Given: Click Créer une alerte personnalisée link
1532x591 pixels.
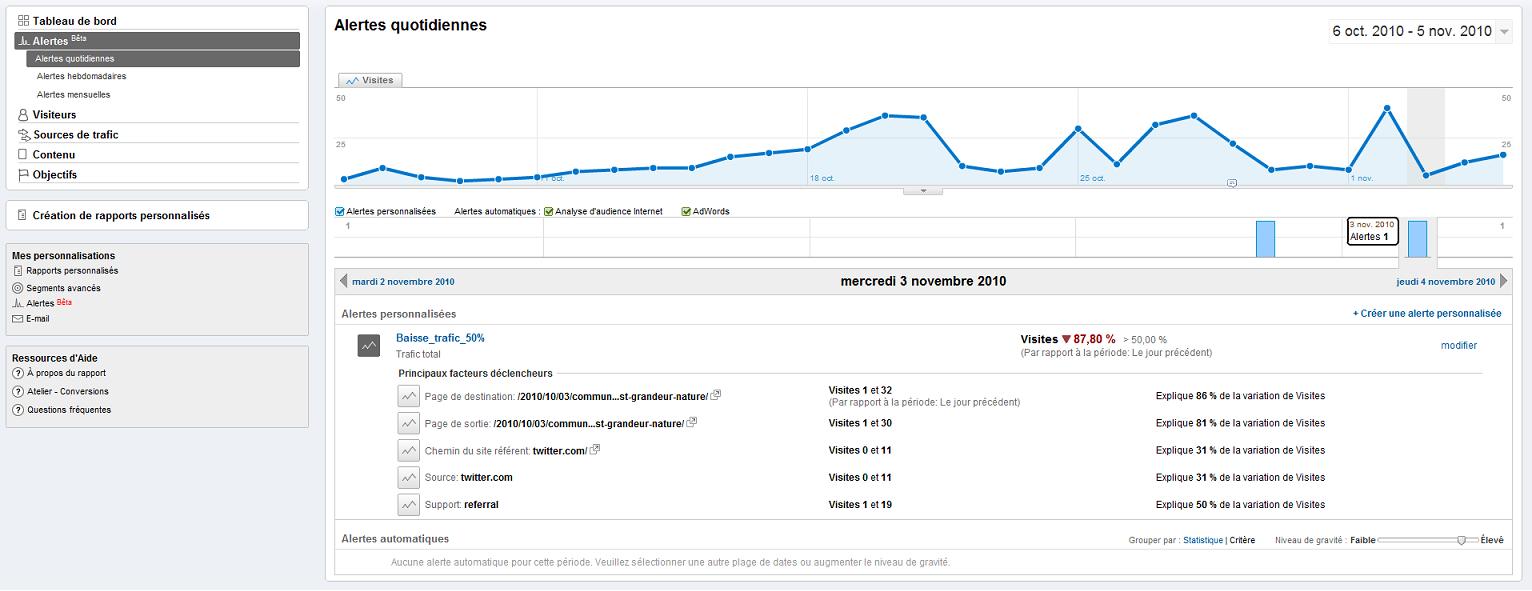Looking at the screenshot, I should click(1427, 314).
